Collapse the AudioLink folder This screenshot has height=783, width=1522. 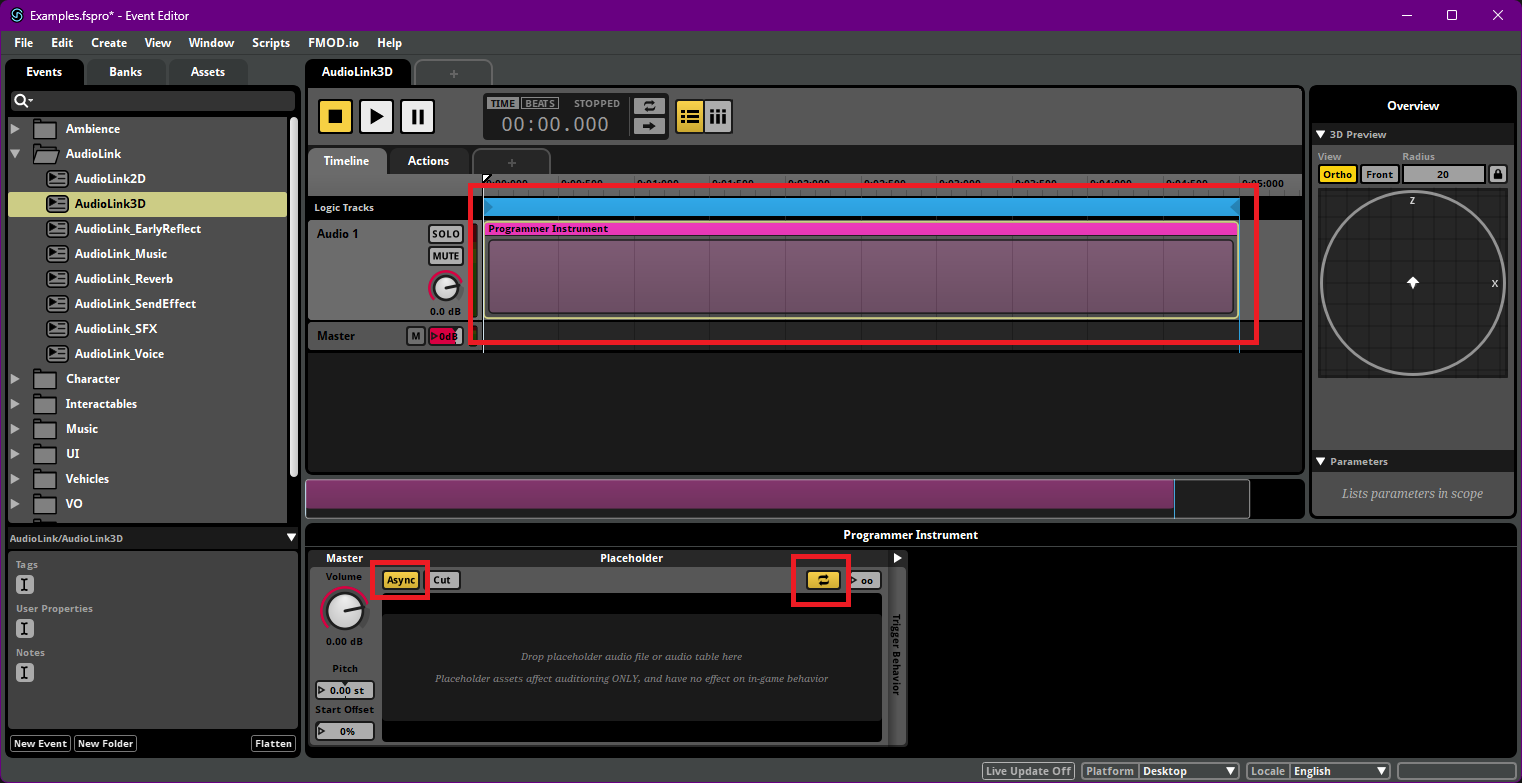click(x=15, y=155)
